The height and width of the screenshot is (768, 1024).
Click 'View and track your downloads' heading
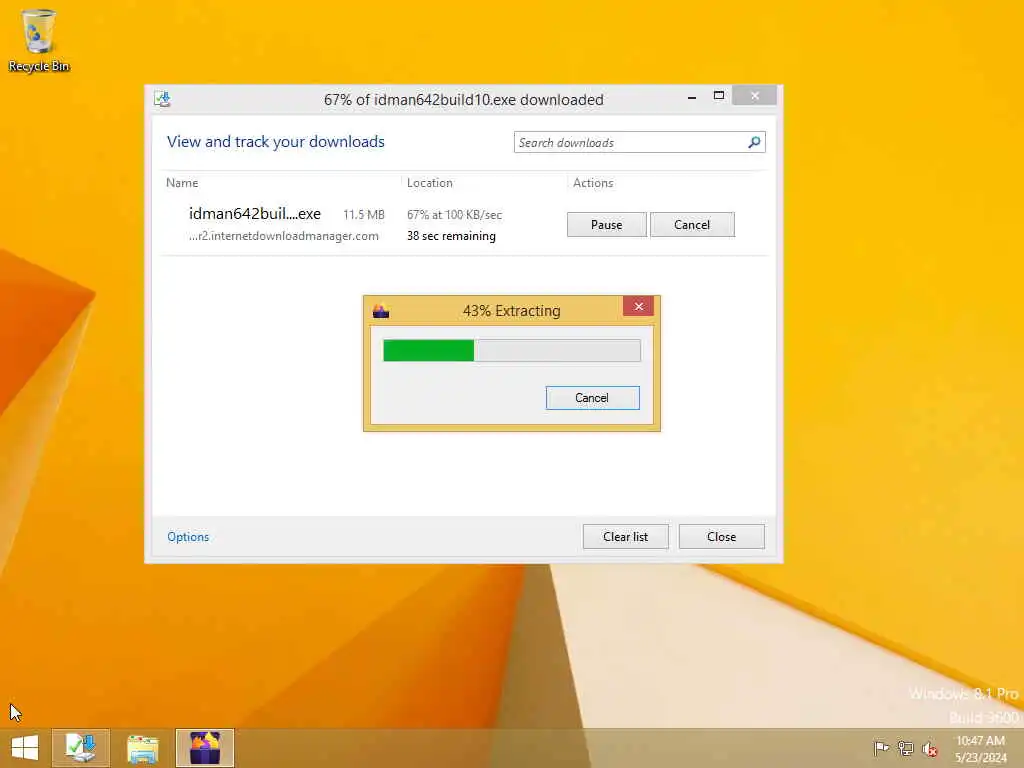pos(276,142)
